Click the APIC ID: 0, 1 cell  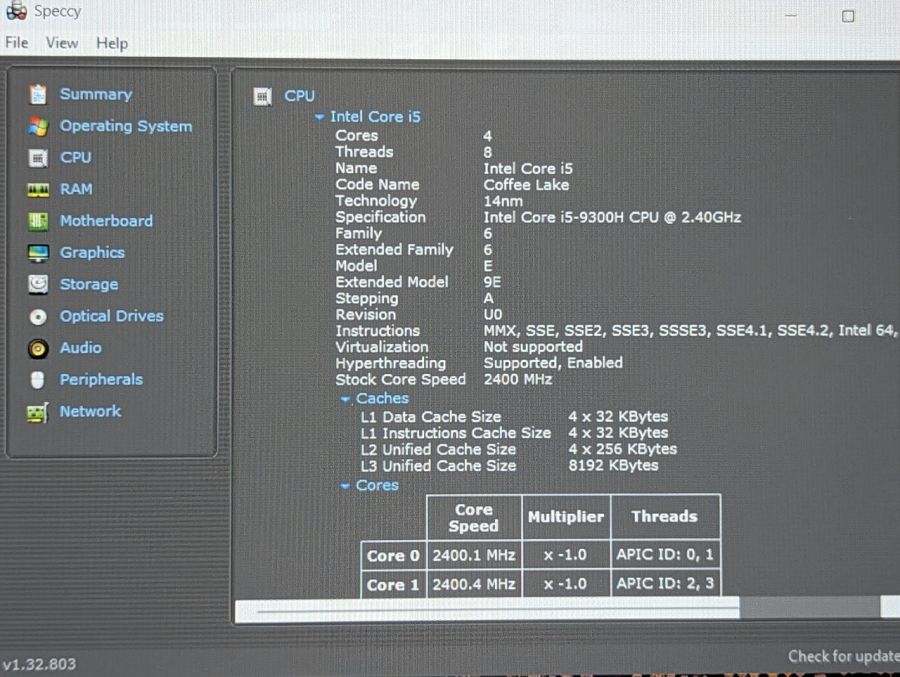[x=665, y=554]
